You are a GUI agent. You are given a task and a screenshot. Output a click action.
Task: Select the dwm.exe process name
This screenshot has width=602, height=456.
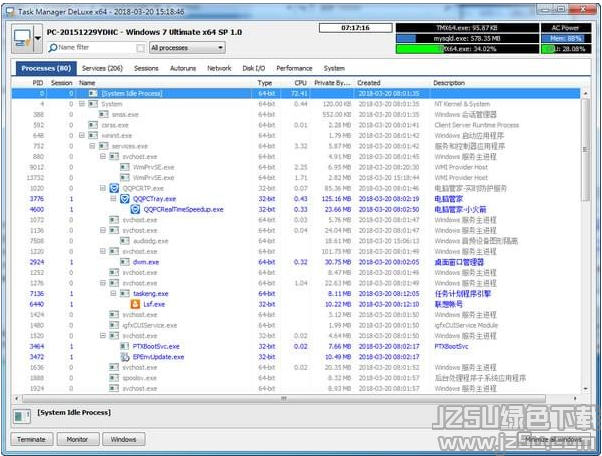[x=146, y=262]
